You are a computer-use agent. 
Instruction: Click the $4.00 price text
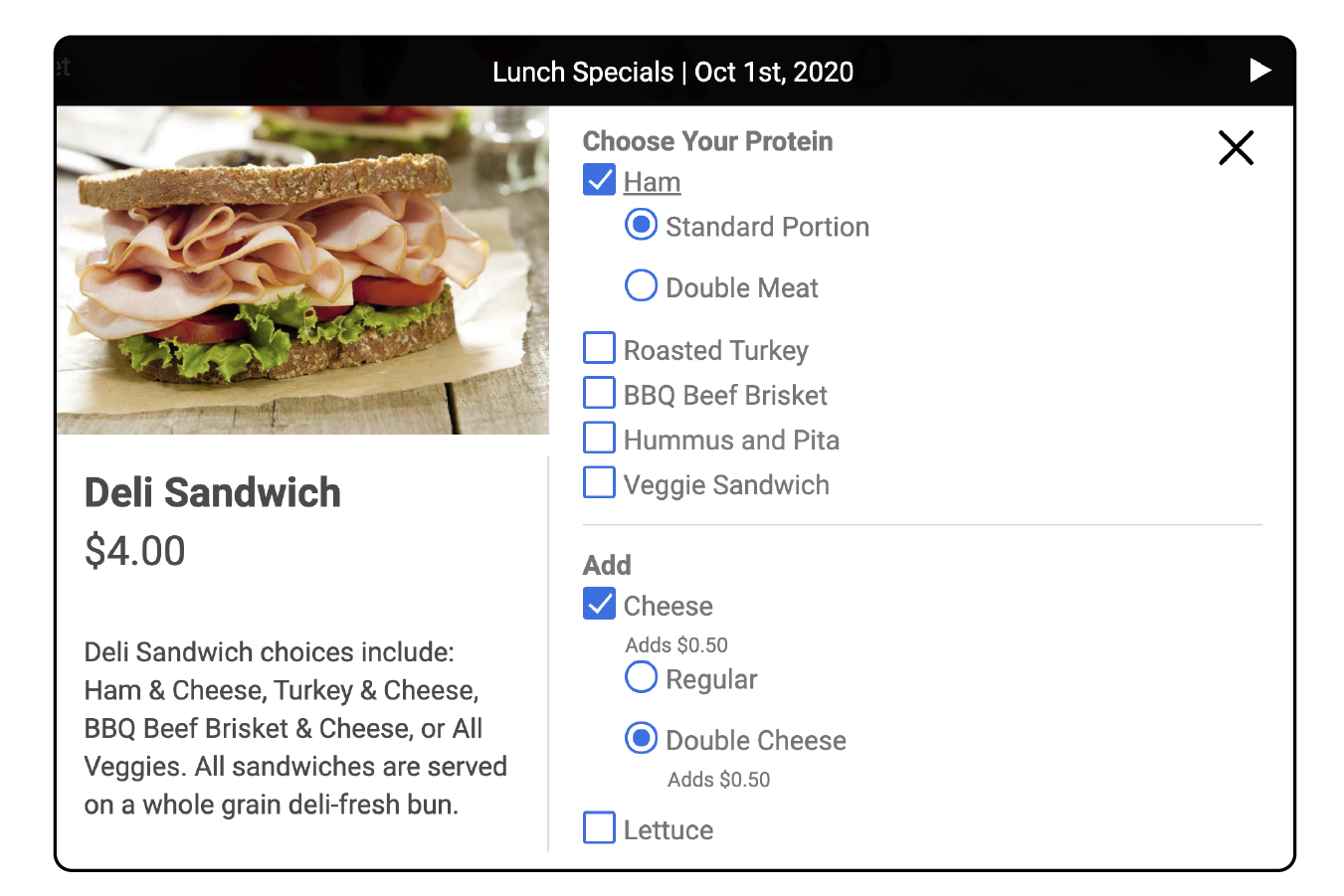click(x=134, y=551)
